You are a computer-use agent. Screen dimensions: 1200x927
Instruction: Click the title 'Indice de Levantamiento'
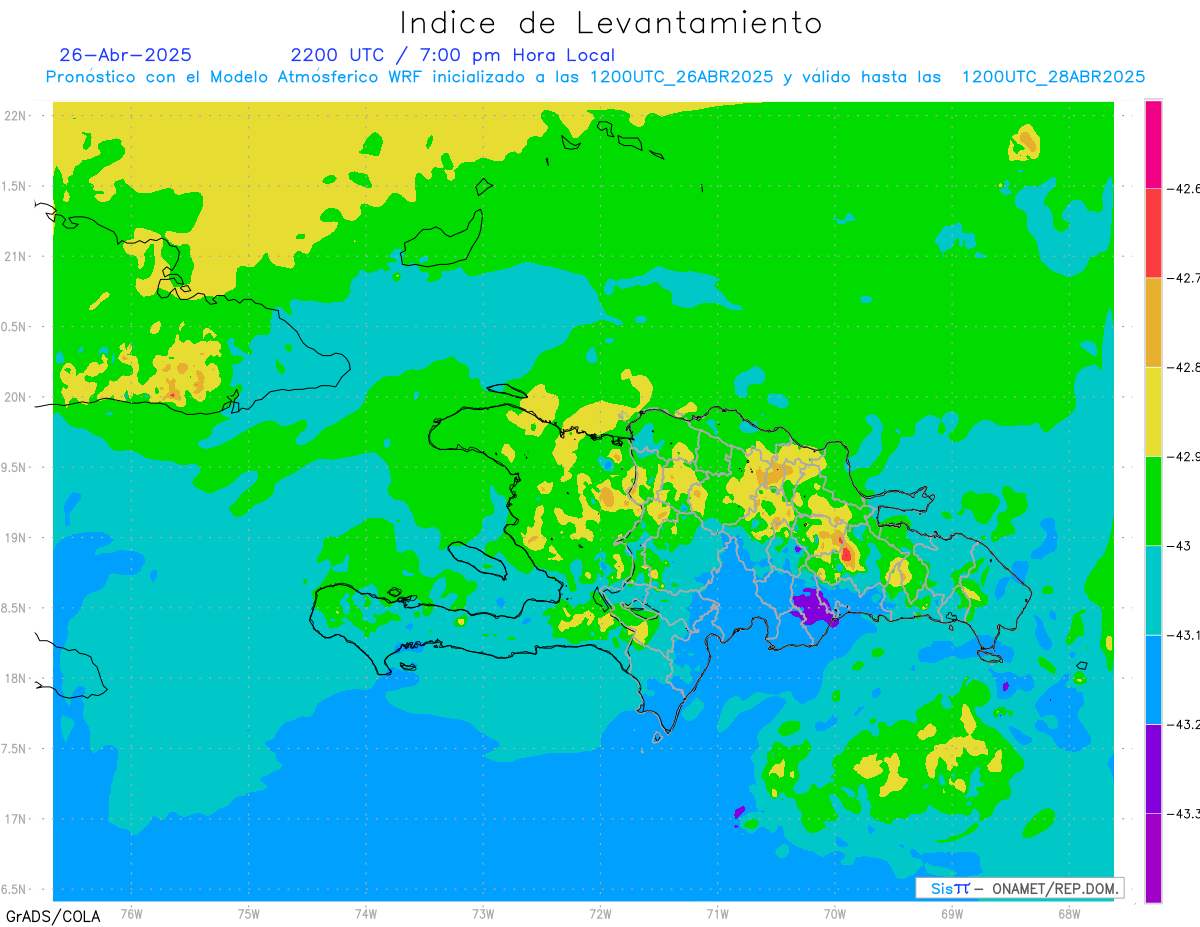611,22
